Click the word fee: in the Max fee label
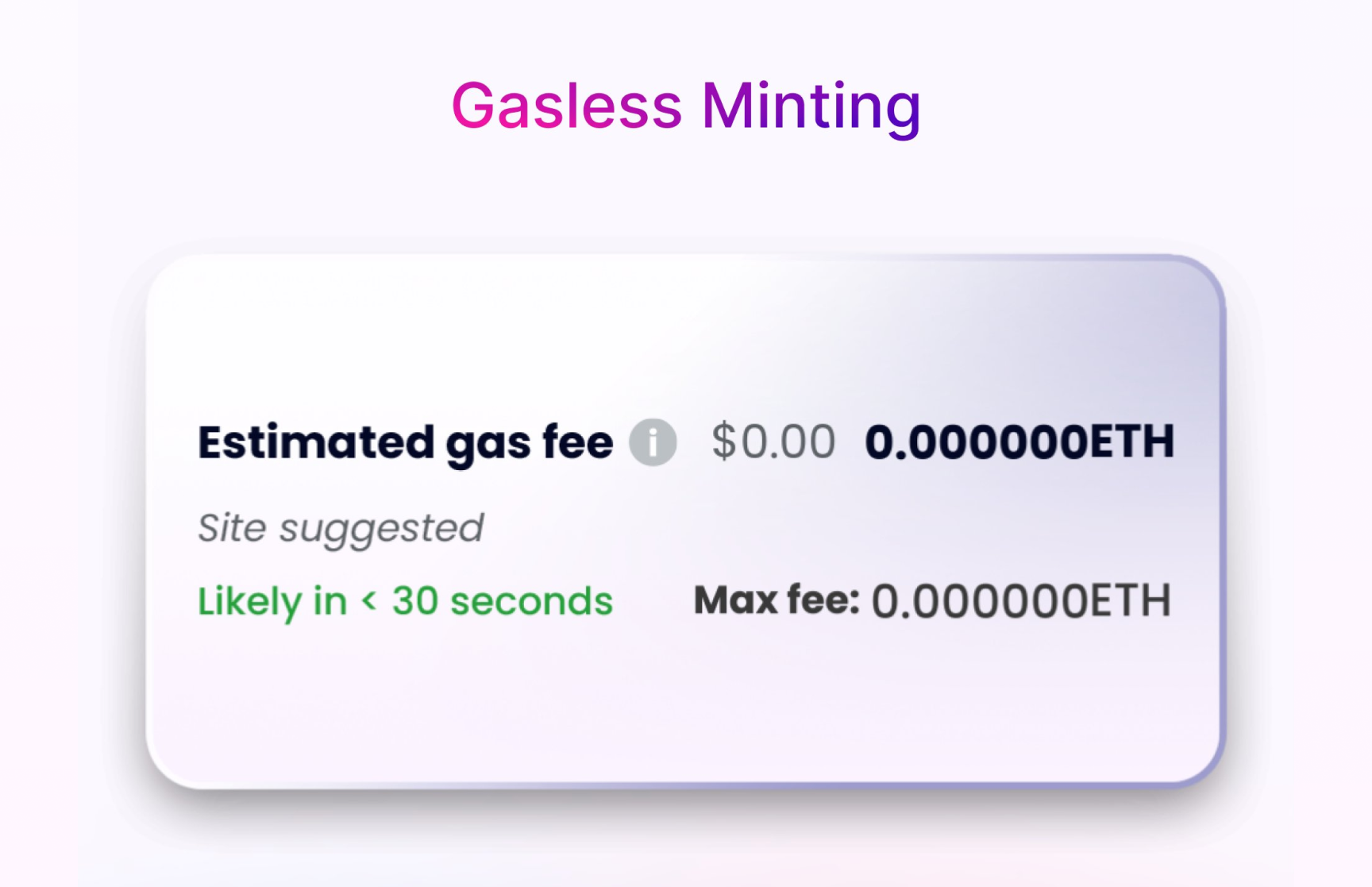This screenshot has width=1372, height=887. pos(823,600)
